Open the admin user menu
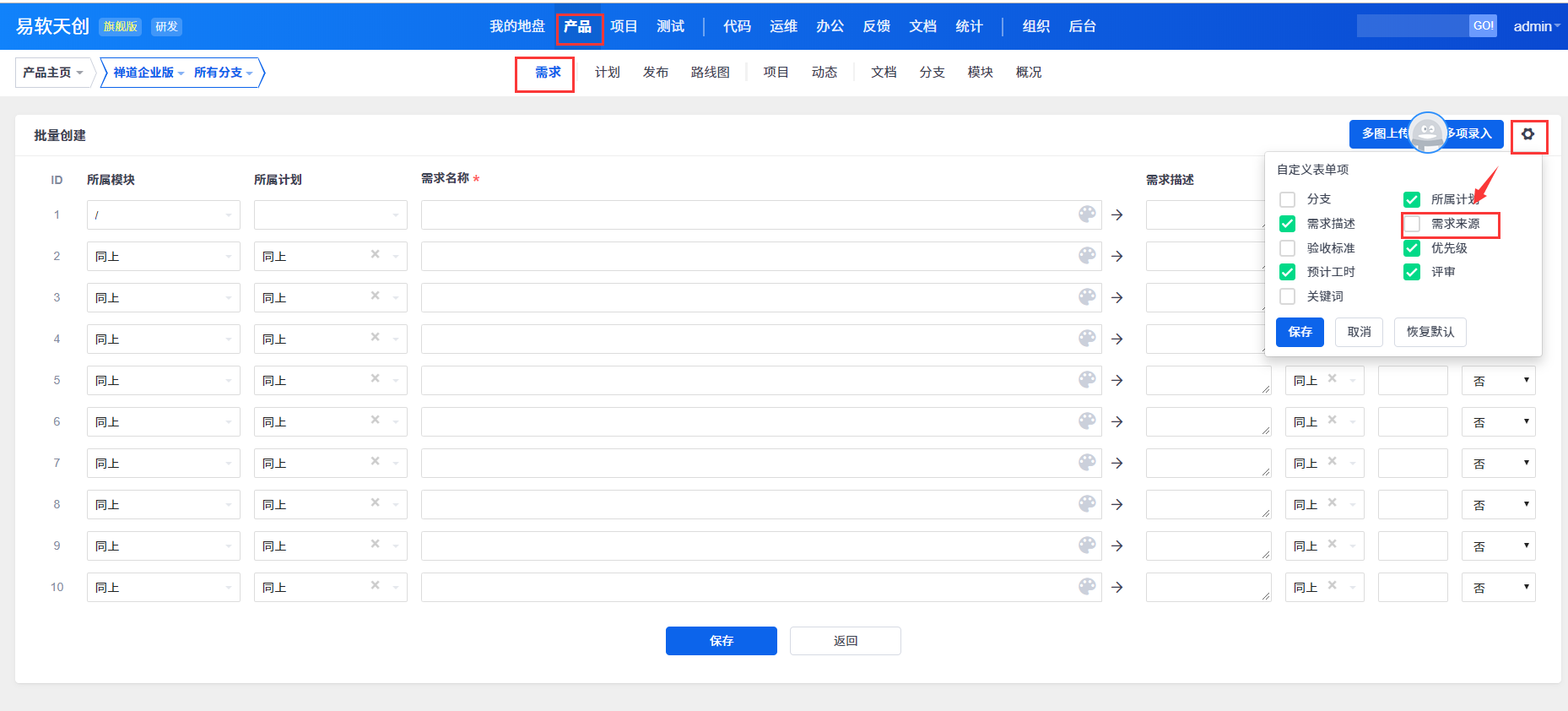 [1537, 26]
